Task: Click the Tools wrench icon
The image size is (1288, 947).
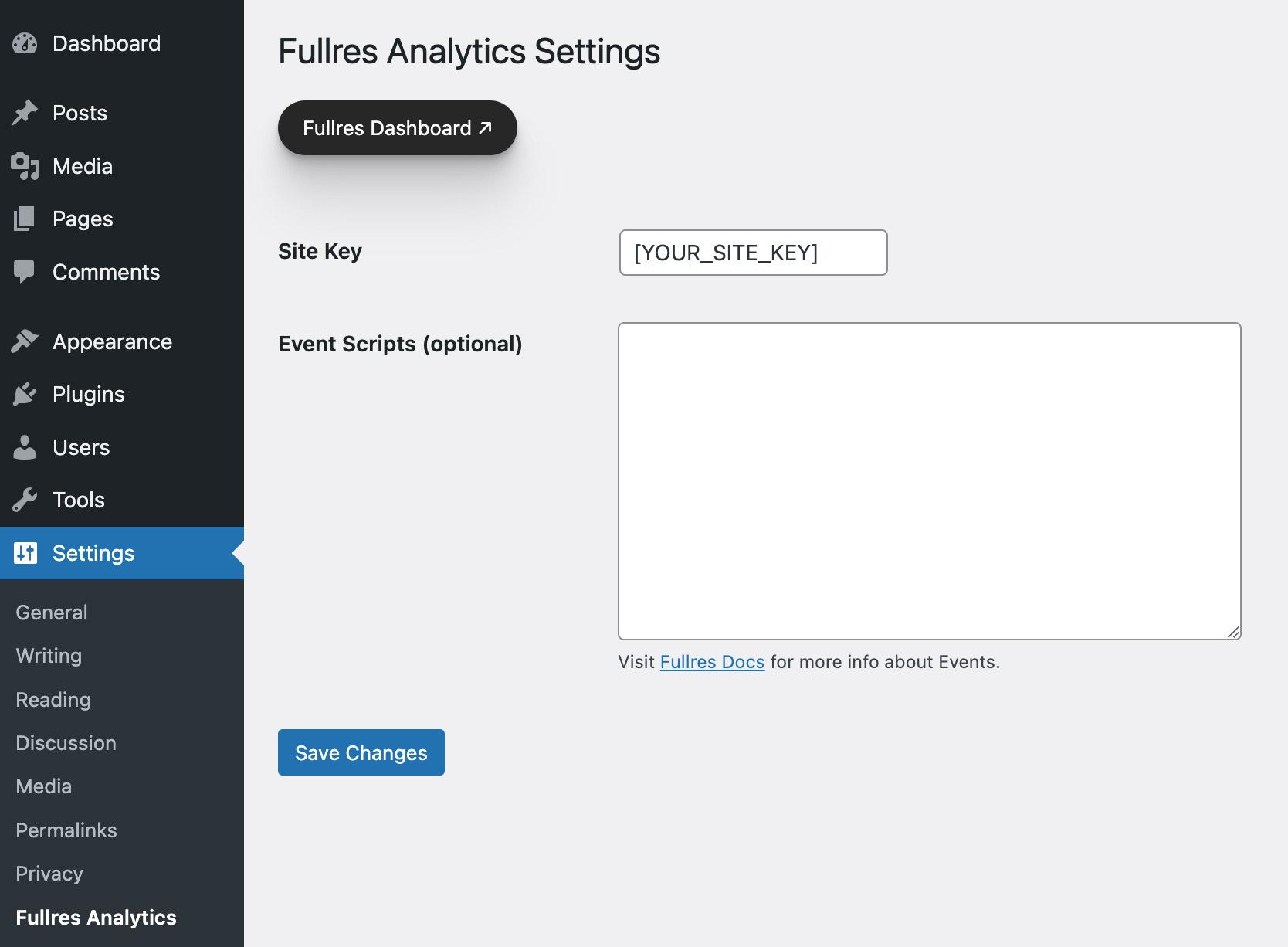Action: coord(25,500)
